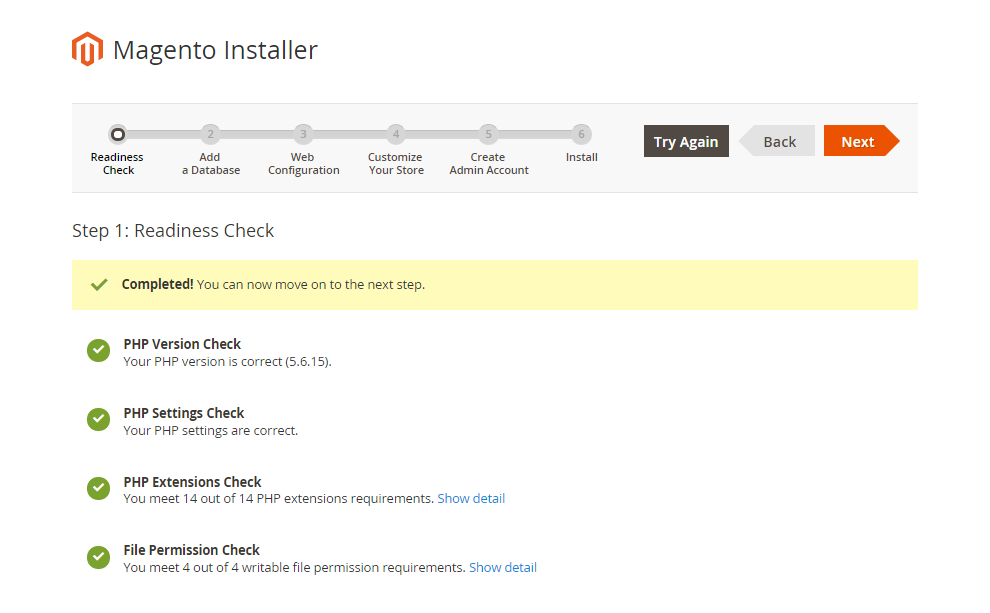The height and width of the screenshot is (613, 990).
Task: Go Back to the previous step
Action: click(x=777, y=141)
